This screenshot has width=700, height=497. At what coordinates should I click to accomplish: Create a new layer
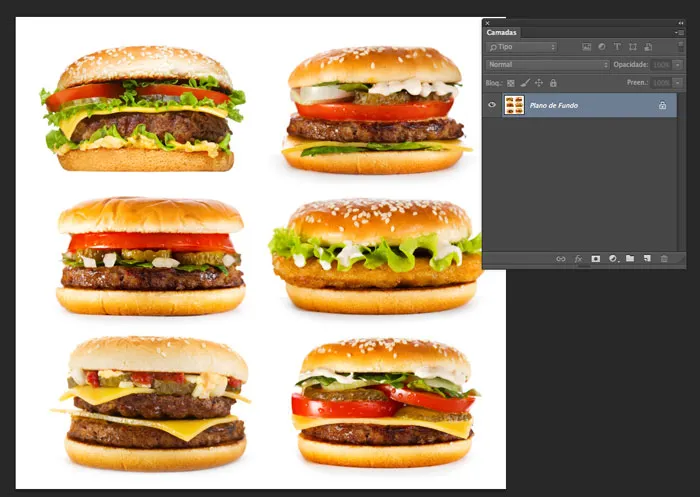[x=647, y=259]
